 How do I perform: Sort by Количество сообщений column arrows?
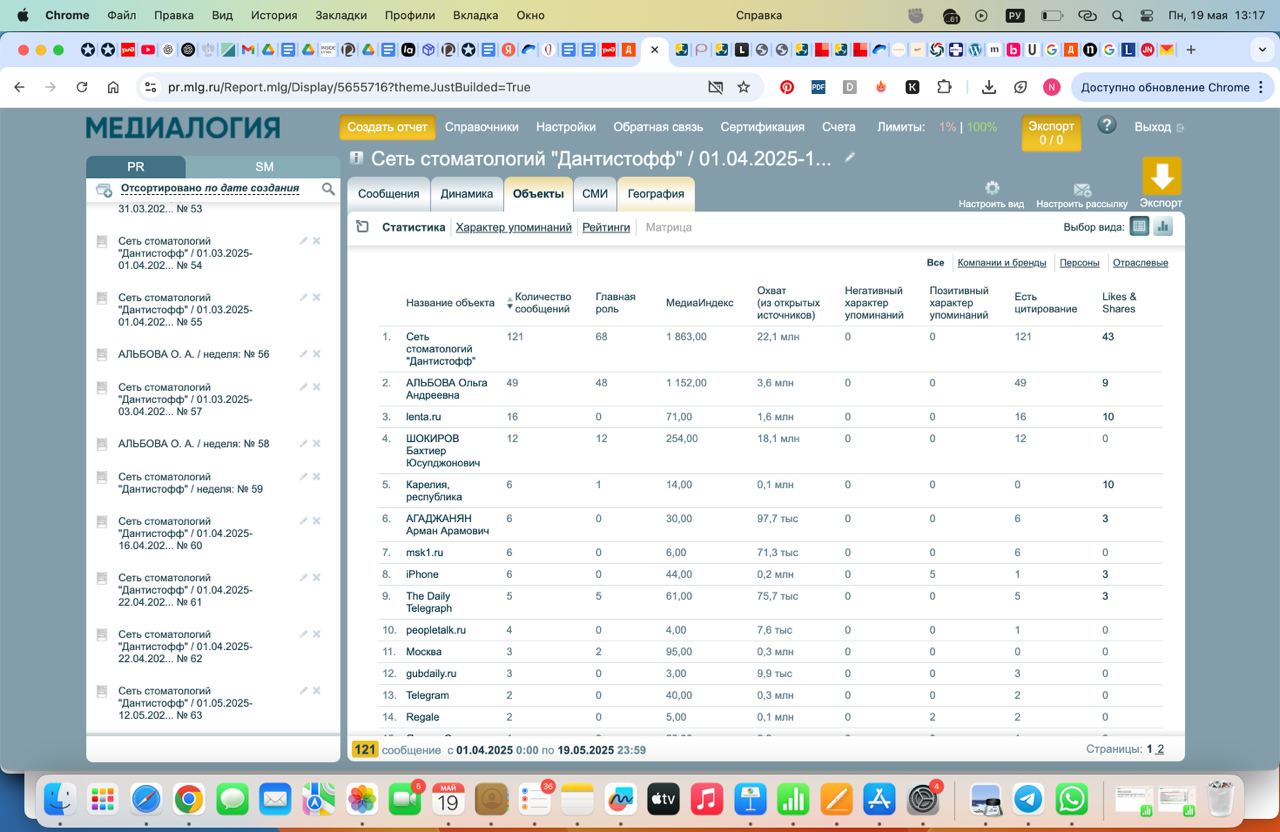[x=509, y=303]
